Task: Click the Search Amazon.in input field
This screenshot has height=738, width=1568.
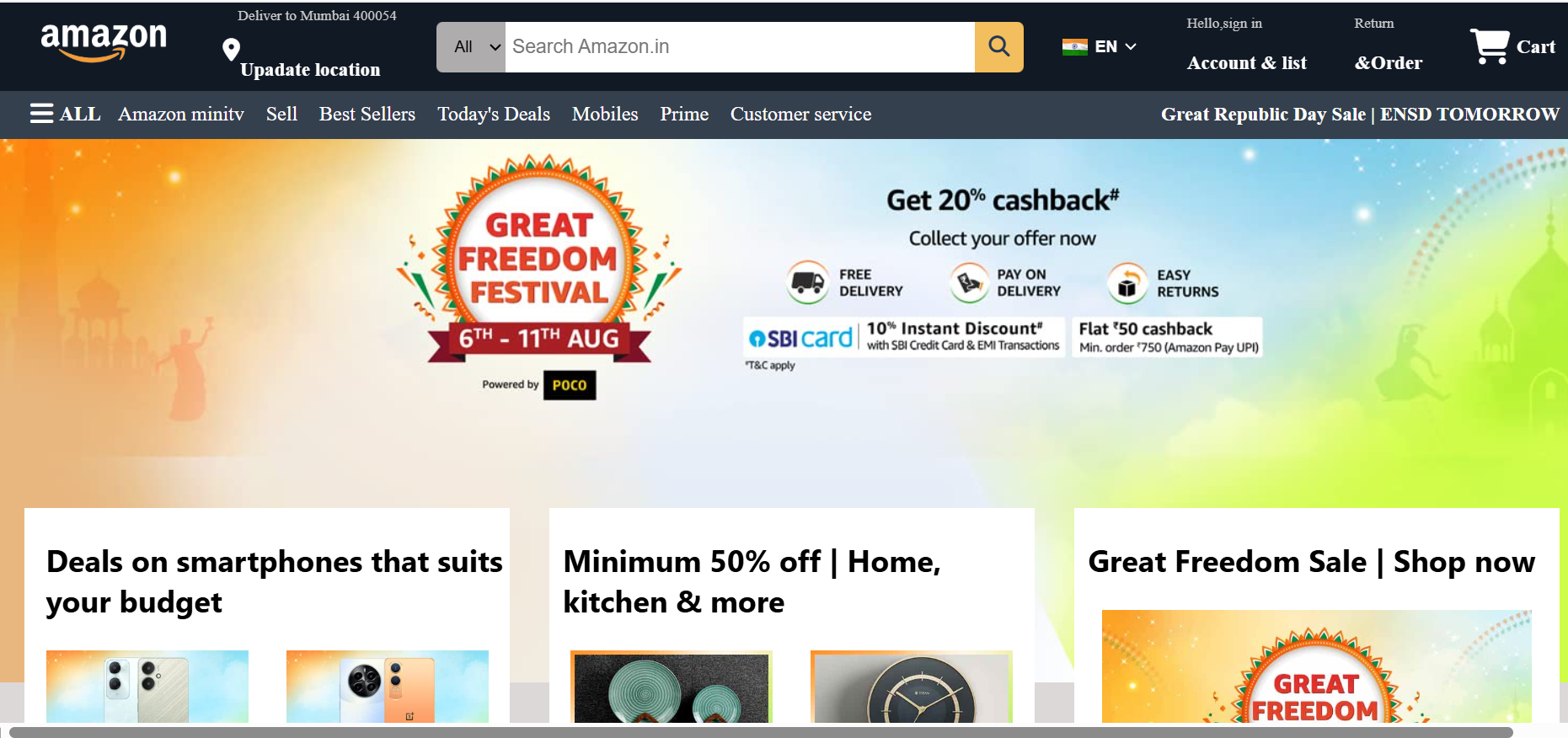Action: pyautogui.click(x=740, y=47)
